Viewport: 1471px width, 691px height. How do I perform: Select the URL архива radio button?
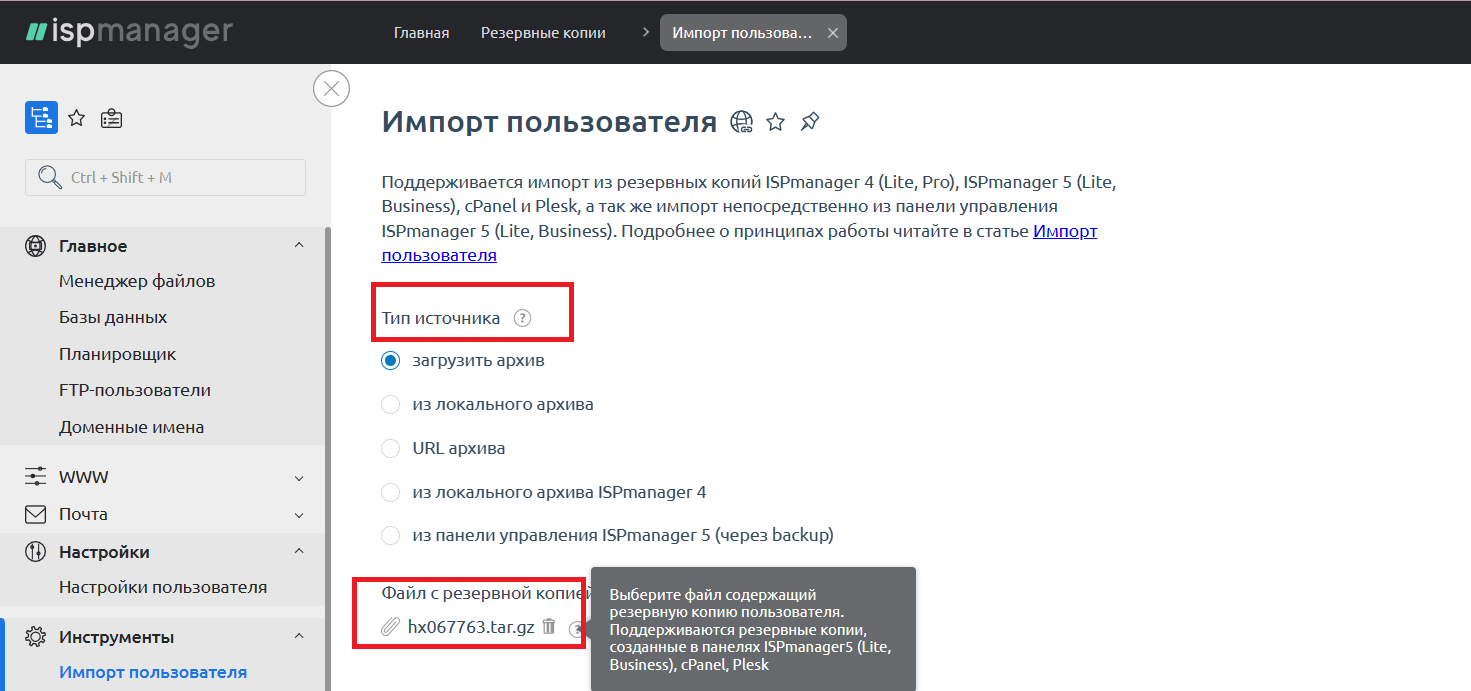click(391, 448)
